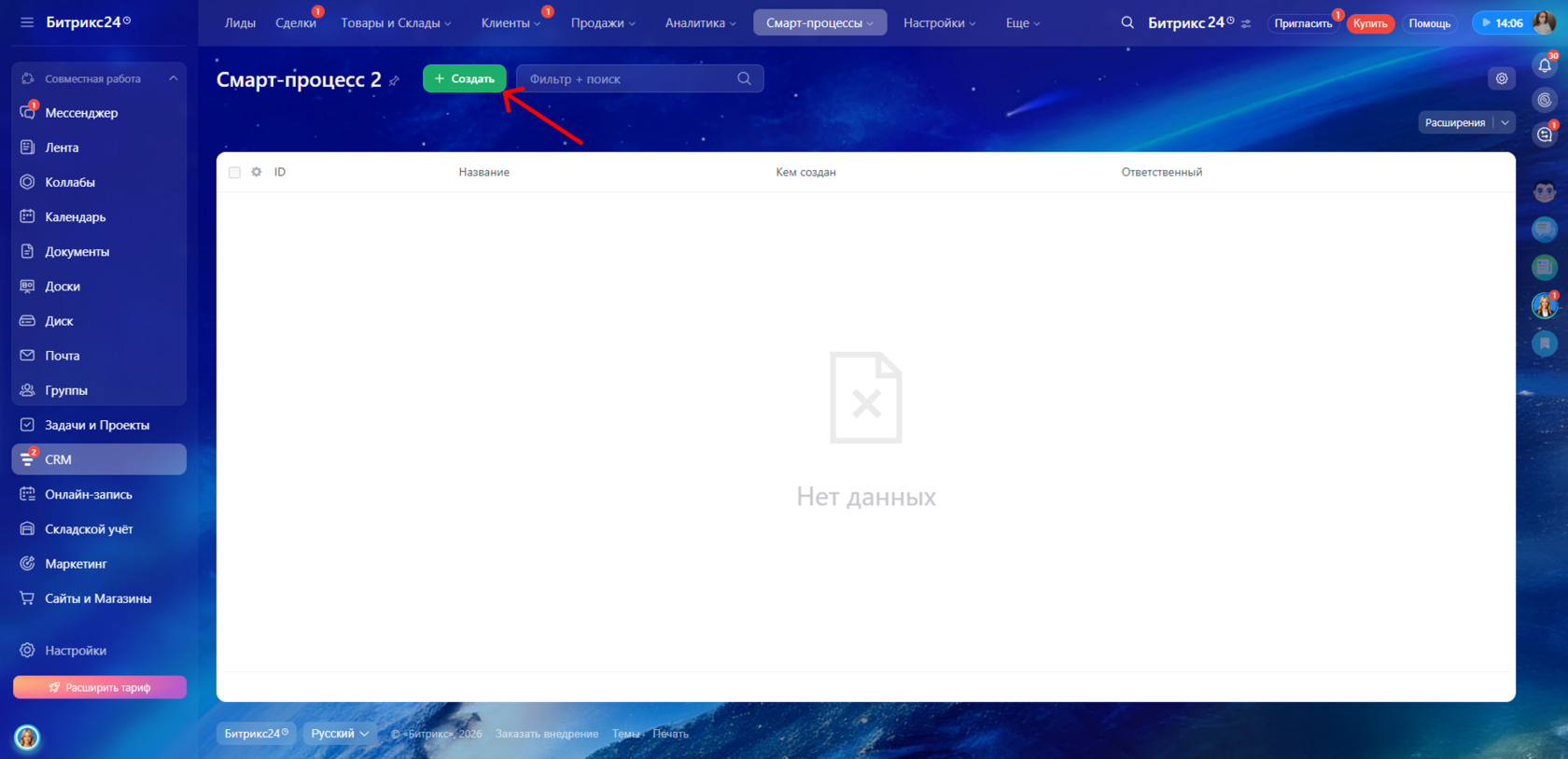Click the Расширить тариф button
The height and width of the screenshot is (759, 1568).
(x=100, y=687)
